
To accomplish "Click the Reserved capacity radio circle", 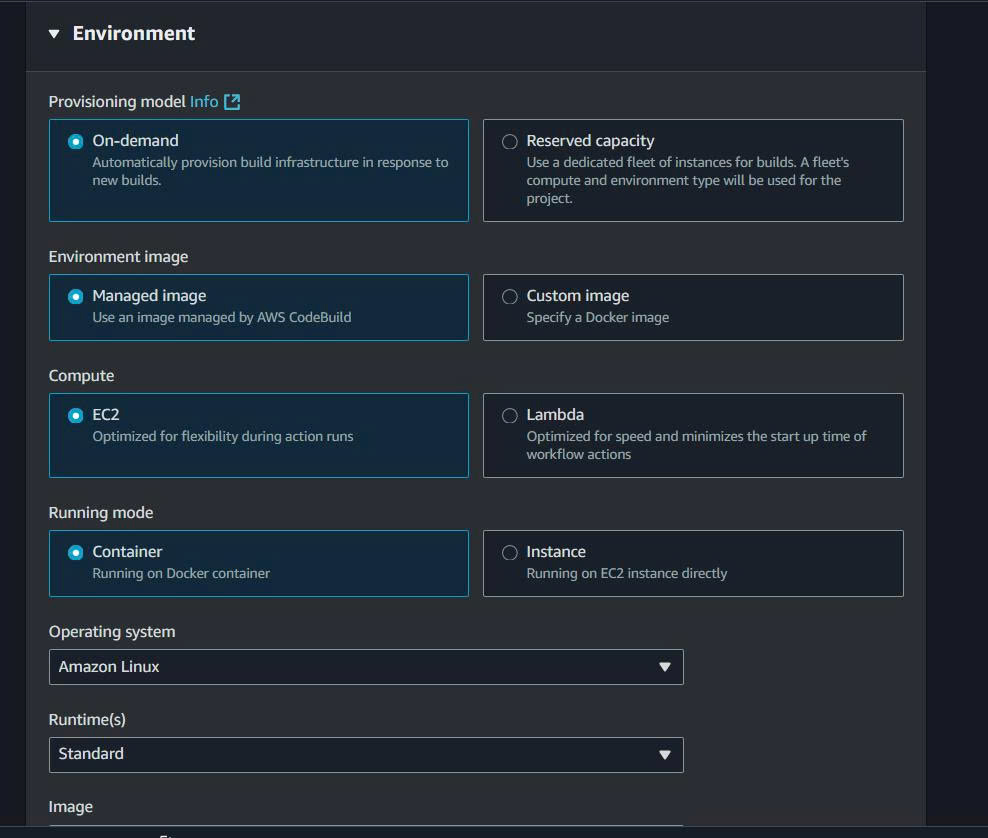I will [x=510, y=141].
